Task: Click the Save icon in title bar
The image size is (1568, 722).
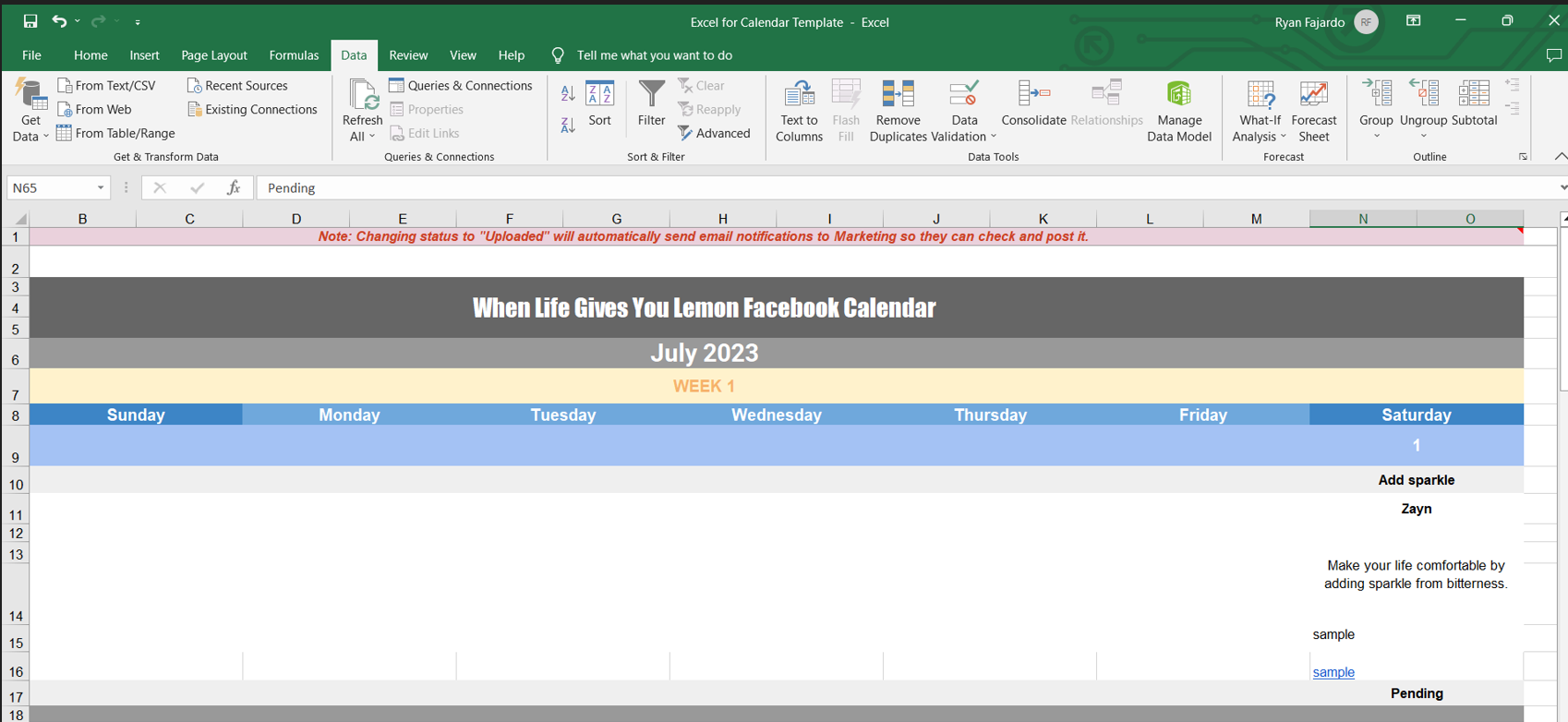Action: [30, 21]
